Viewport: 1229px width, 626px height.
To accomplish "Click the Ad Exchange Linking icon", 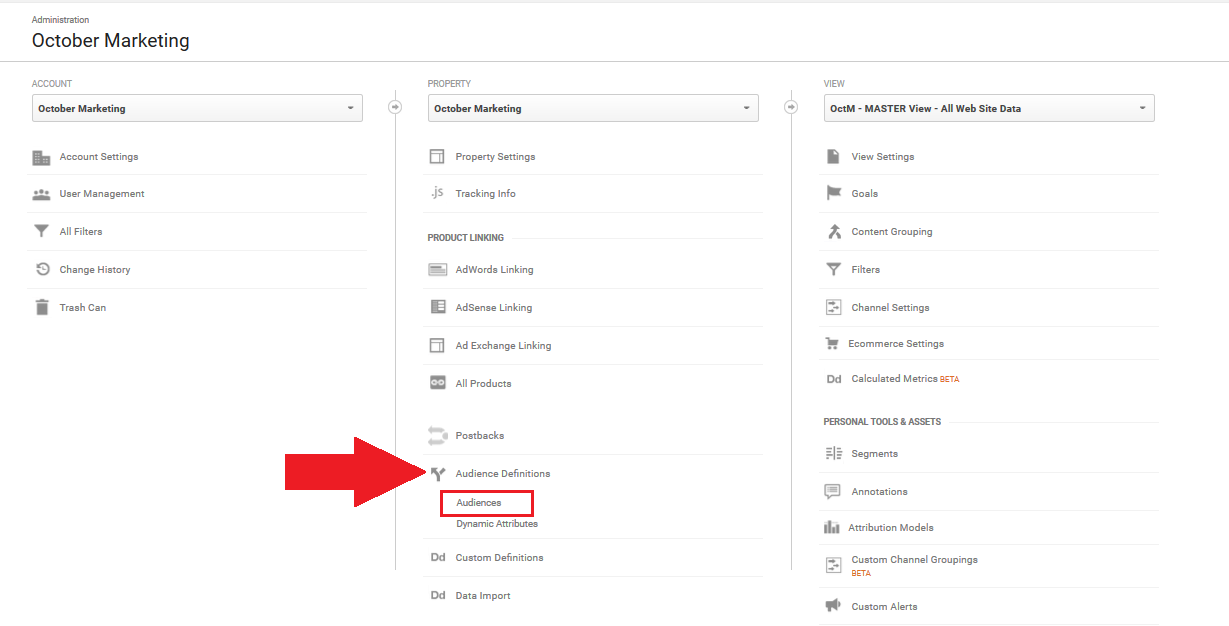I will coord(437,345).
